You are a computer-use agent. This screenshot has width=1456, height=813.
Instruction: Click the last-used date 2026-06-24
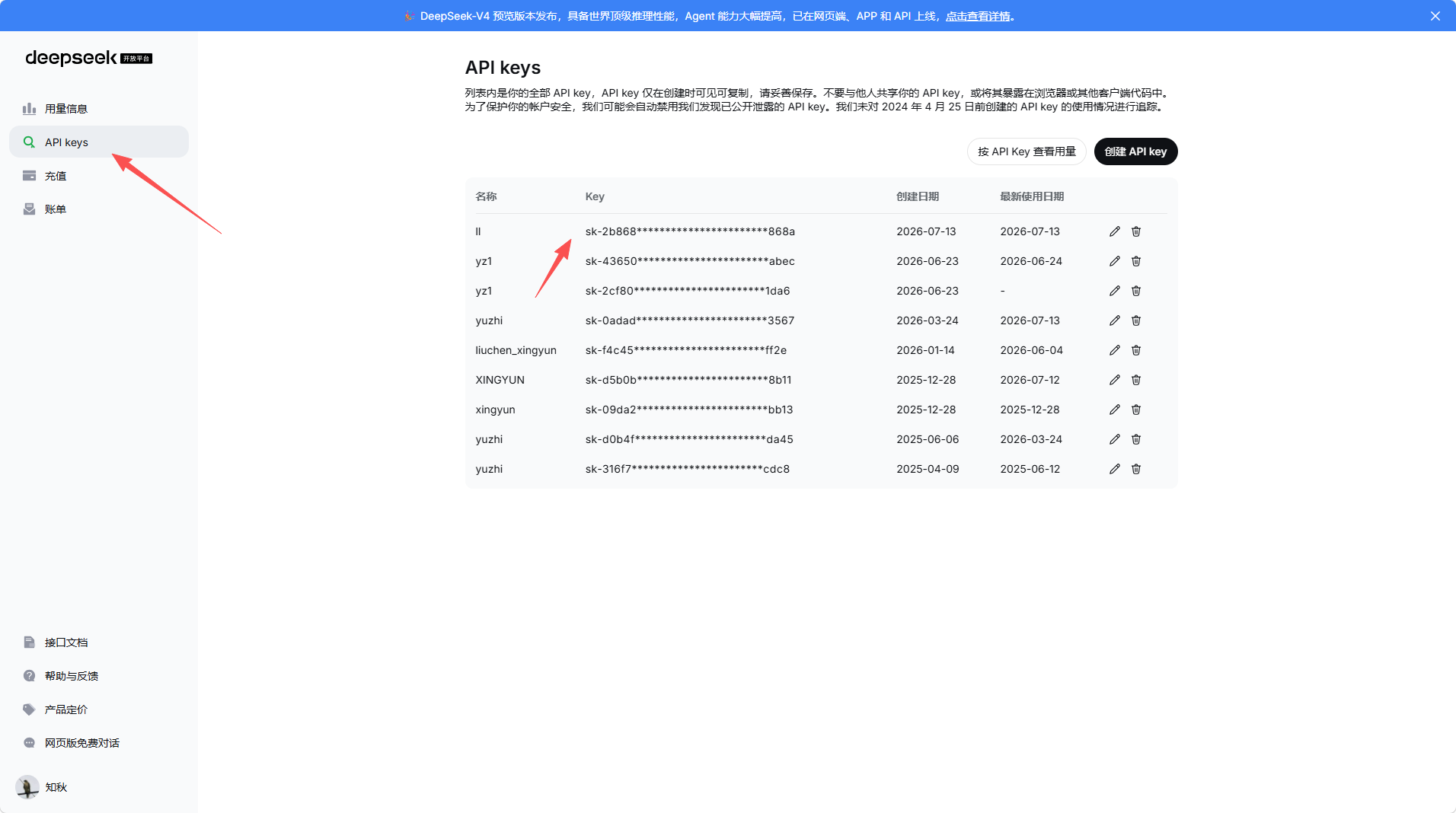click(x=1031, y=261)
